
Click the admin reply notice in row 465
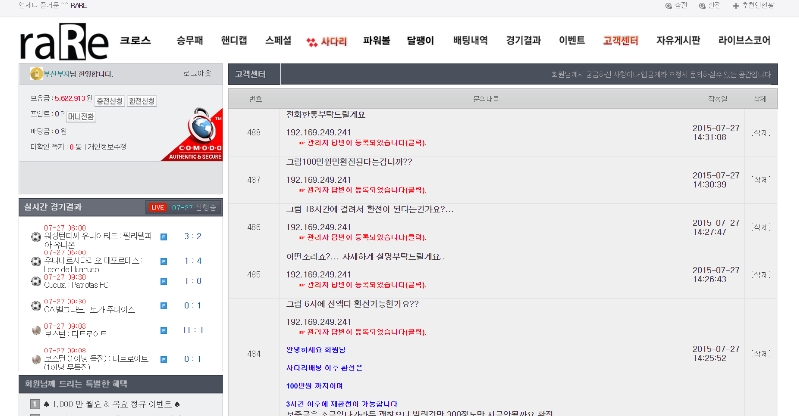(363, 285)
